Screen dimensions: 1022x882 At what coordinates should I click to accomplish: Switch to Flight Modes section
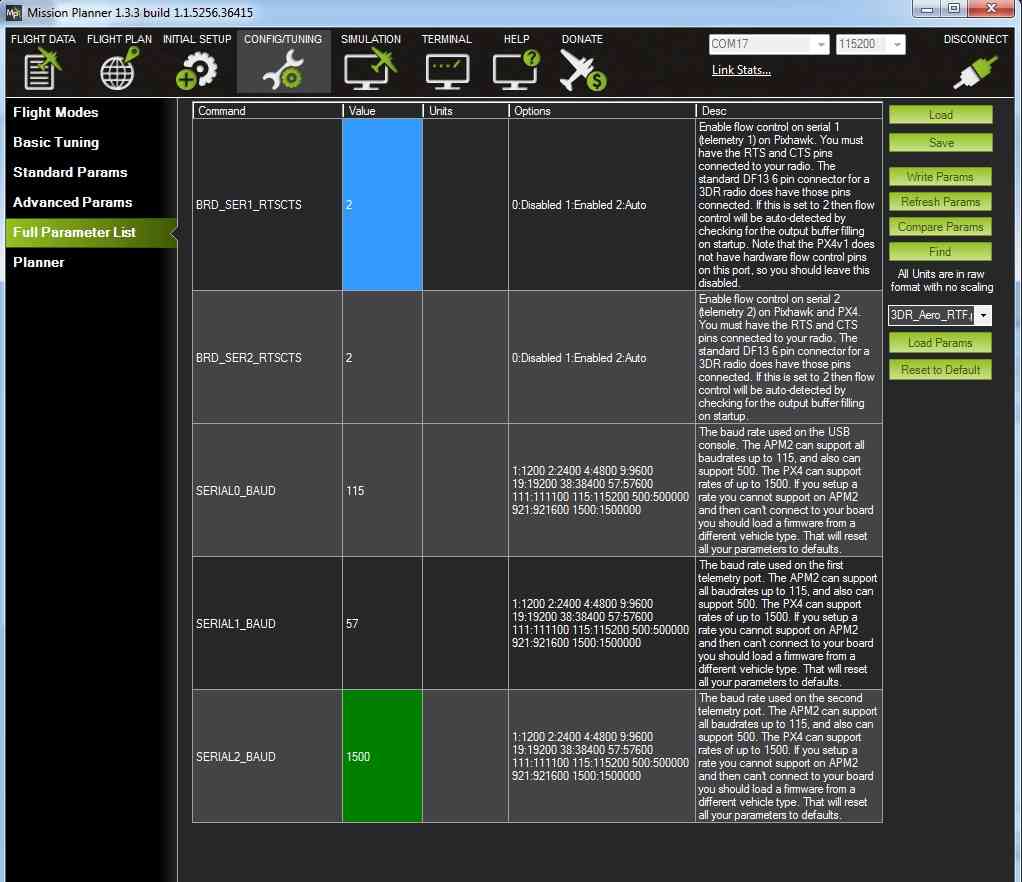[x=56, y=112]
